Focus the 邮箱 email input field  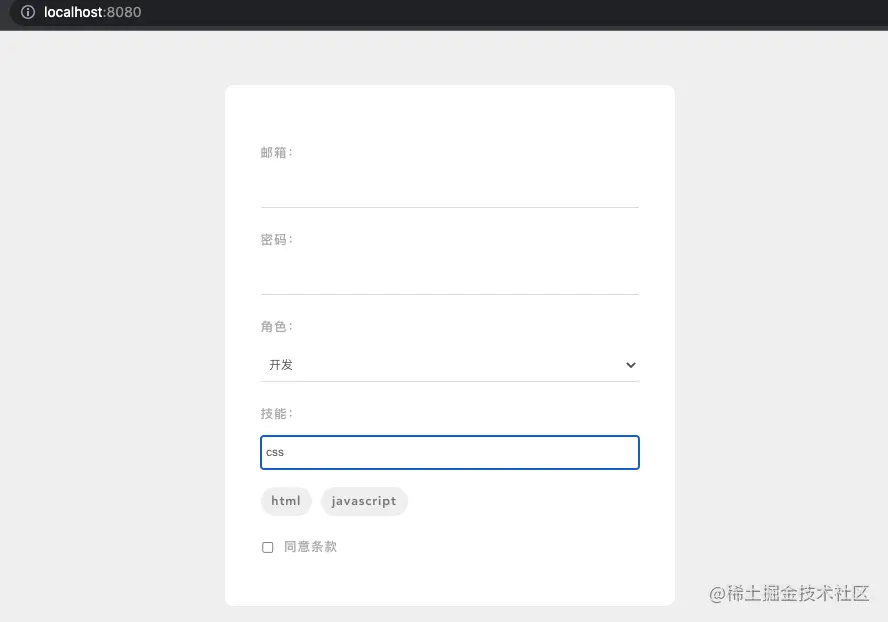tap(450, 191)
